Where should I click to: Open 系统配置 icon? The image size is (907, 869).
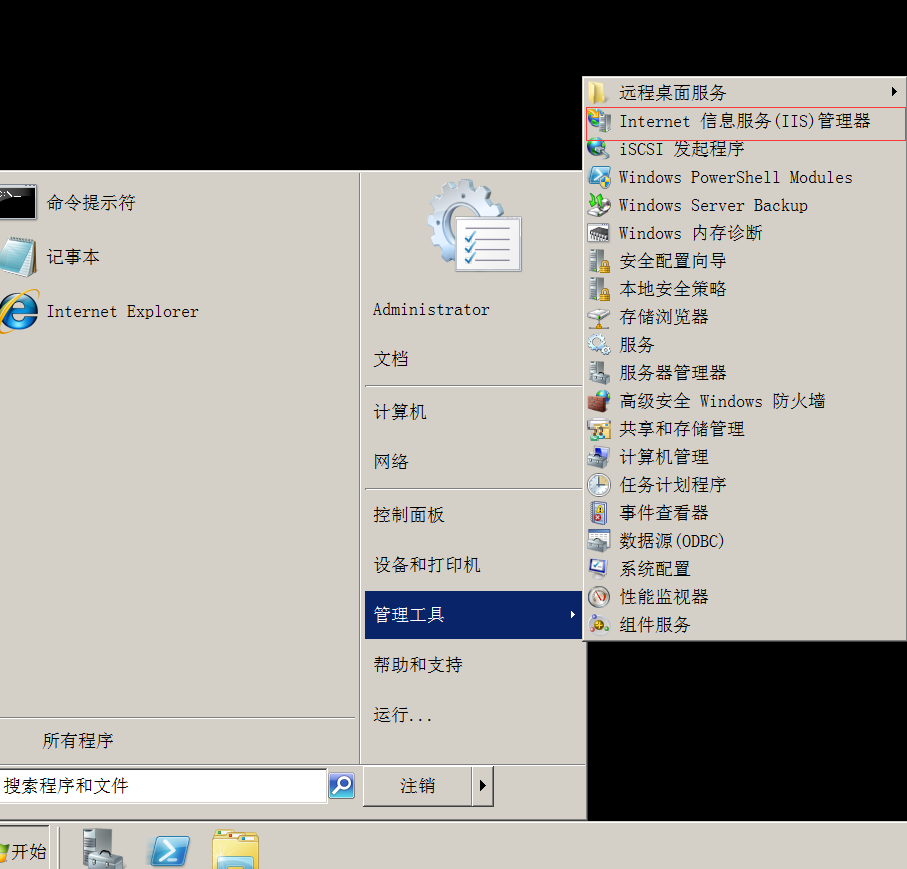[598, 568]
